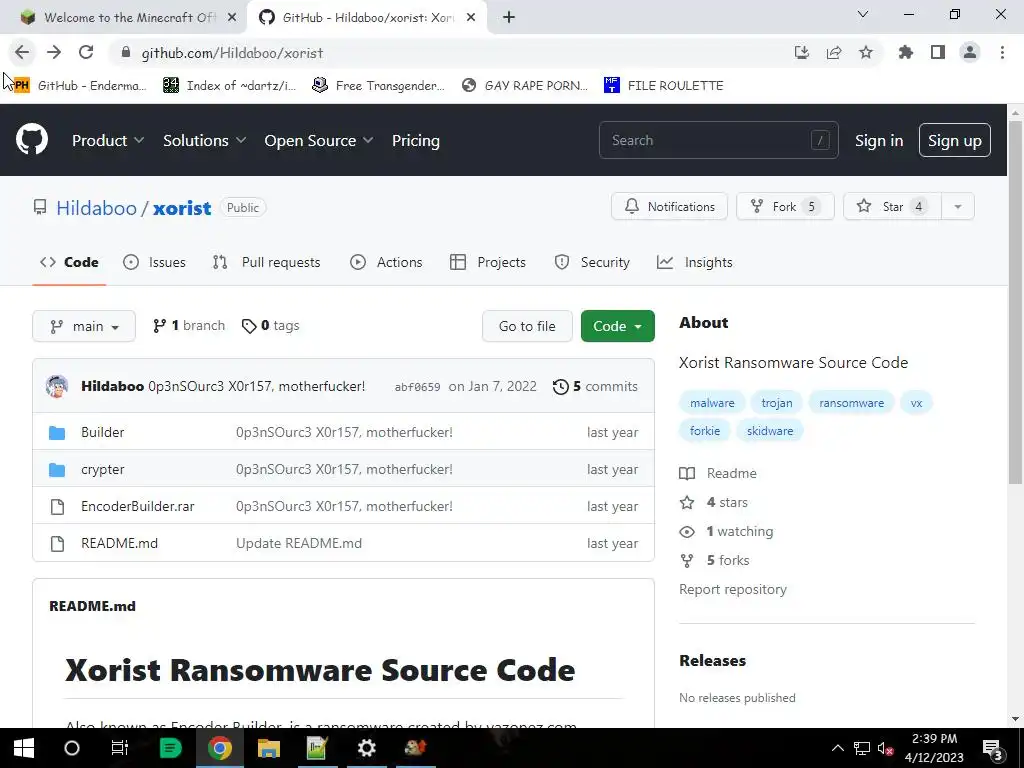
Task: Open the Hildaboo owner link
Action: point(96,208)
